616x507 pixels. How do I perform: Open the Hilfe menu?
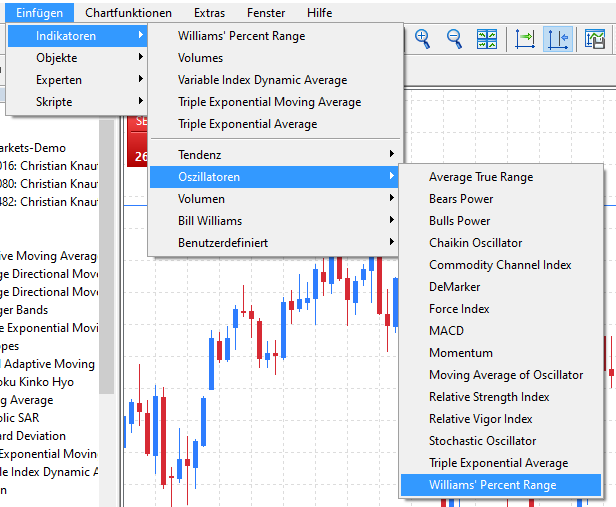pos(319,13)
